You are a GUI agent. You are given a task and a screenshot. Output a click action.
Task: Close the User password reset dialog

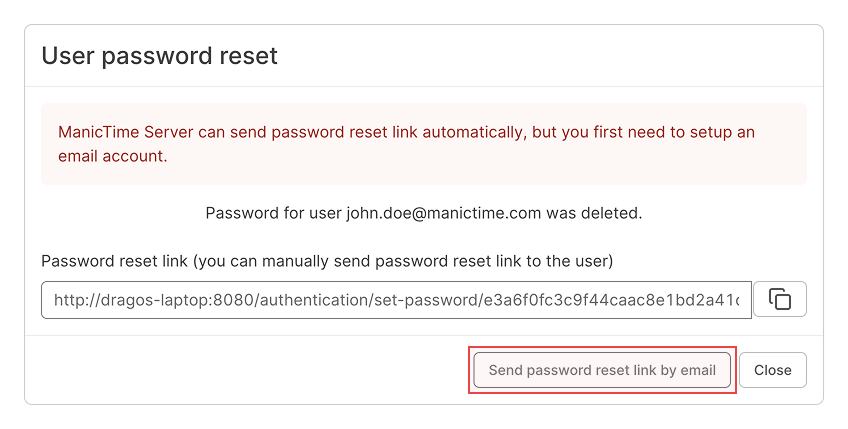[x=772, y=370]
